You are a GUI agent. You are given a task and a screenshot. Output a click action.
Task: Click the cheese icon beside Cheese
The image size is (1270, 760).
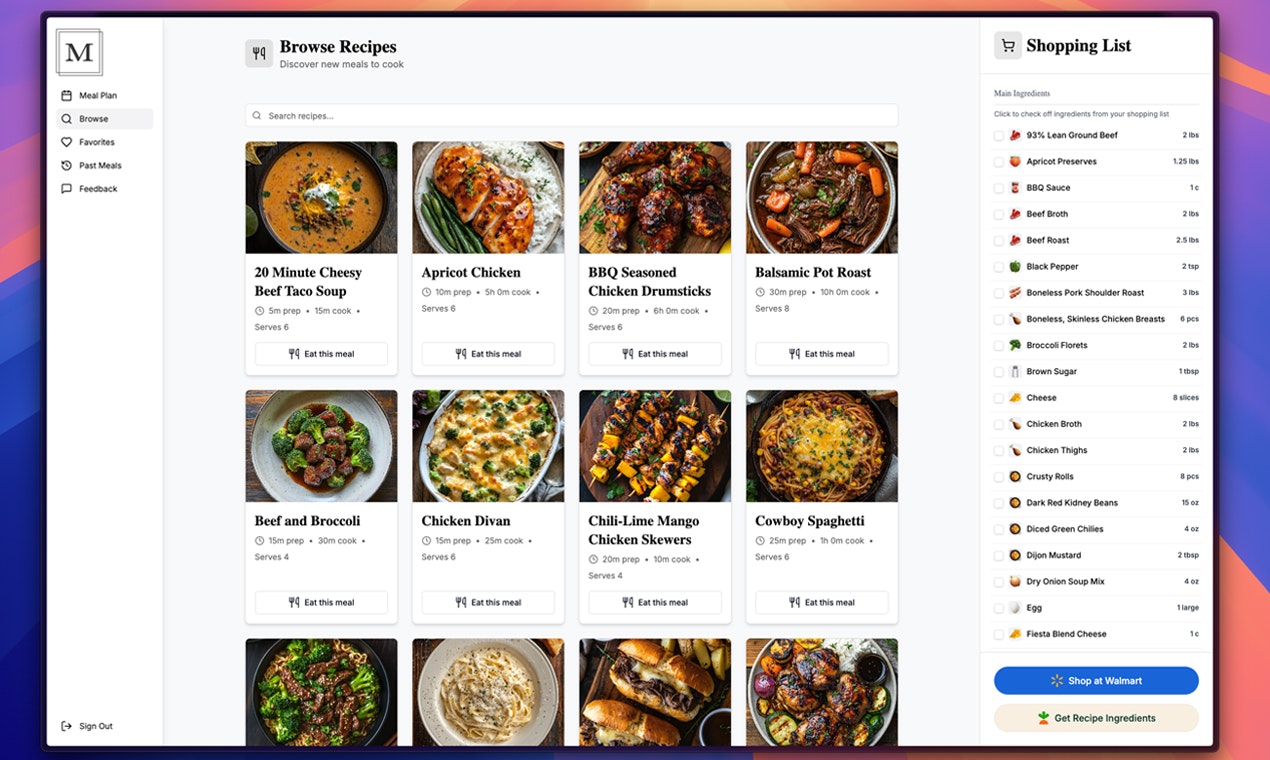[1015, 398]
